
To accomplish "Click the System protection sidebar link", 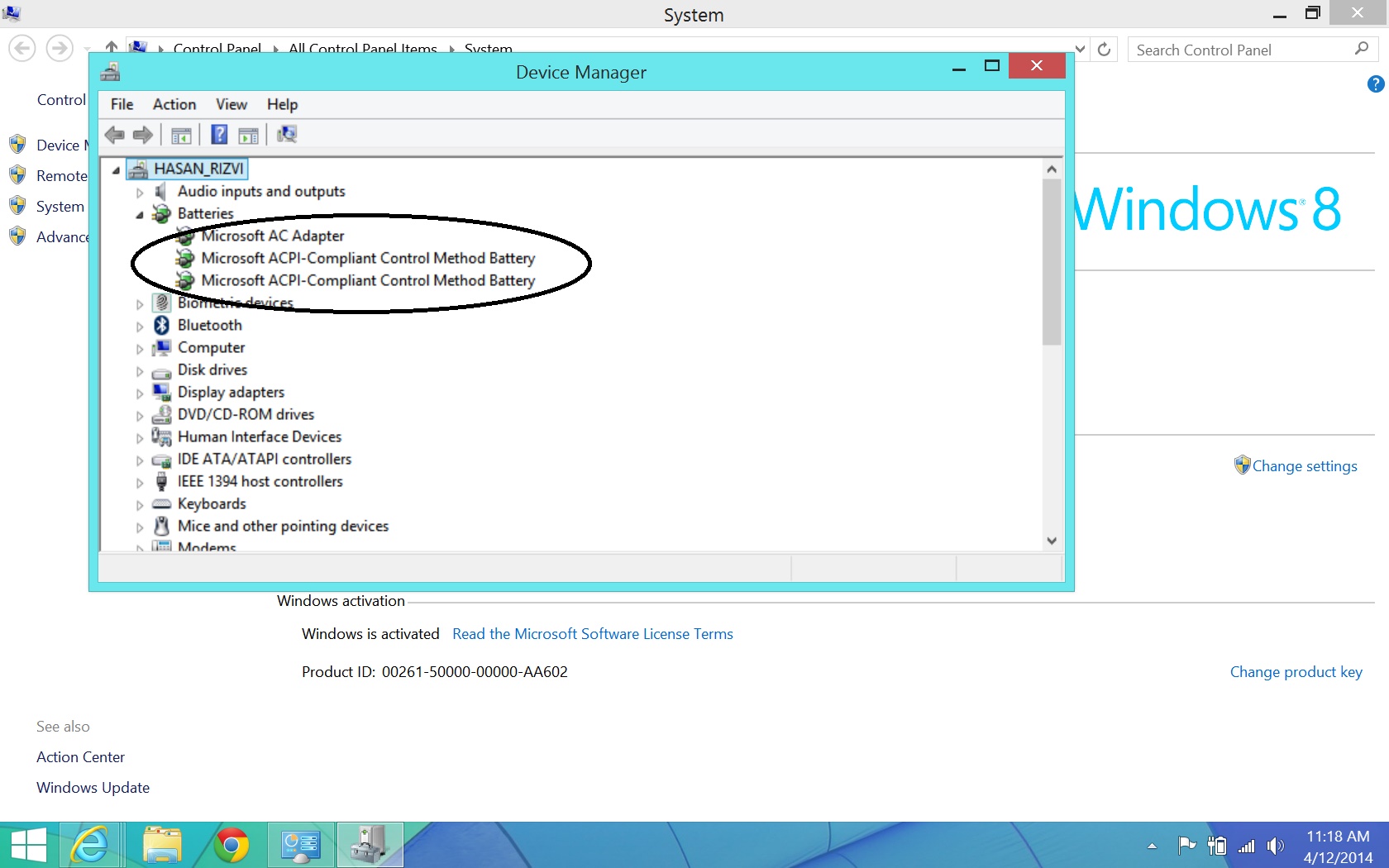I will coord(60,207).
